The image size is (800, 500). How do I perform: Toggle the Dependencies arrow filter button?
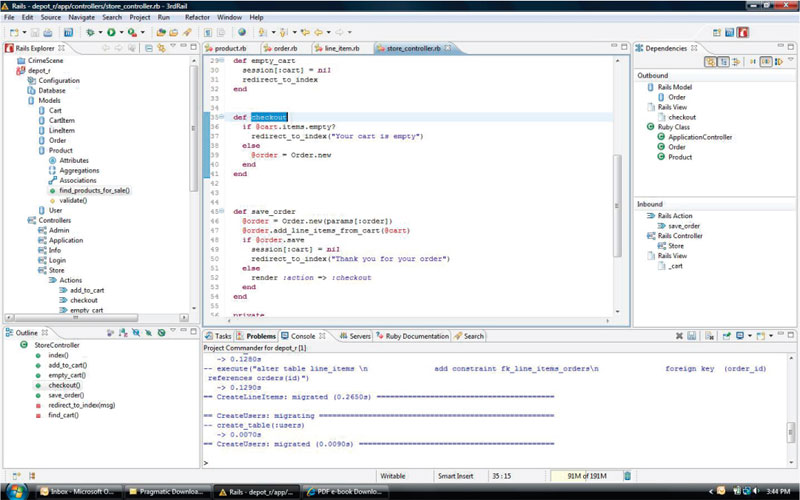[x=736, y=62]
